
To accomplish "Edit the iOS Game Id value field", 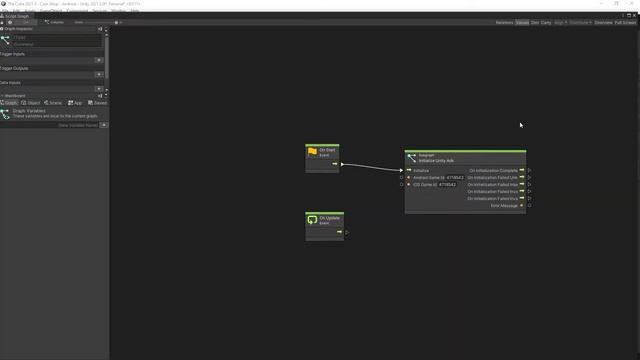I will (x=447, y=184).
